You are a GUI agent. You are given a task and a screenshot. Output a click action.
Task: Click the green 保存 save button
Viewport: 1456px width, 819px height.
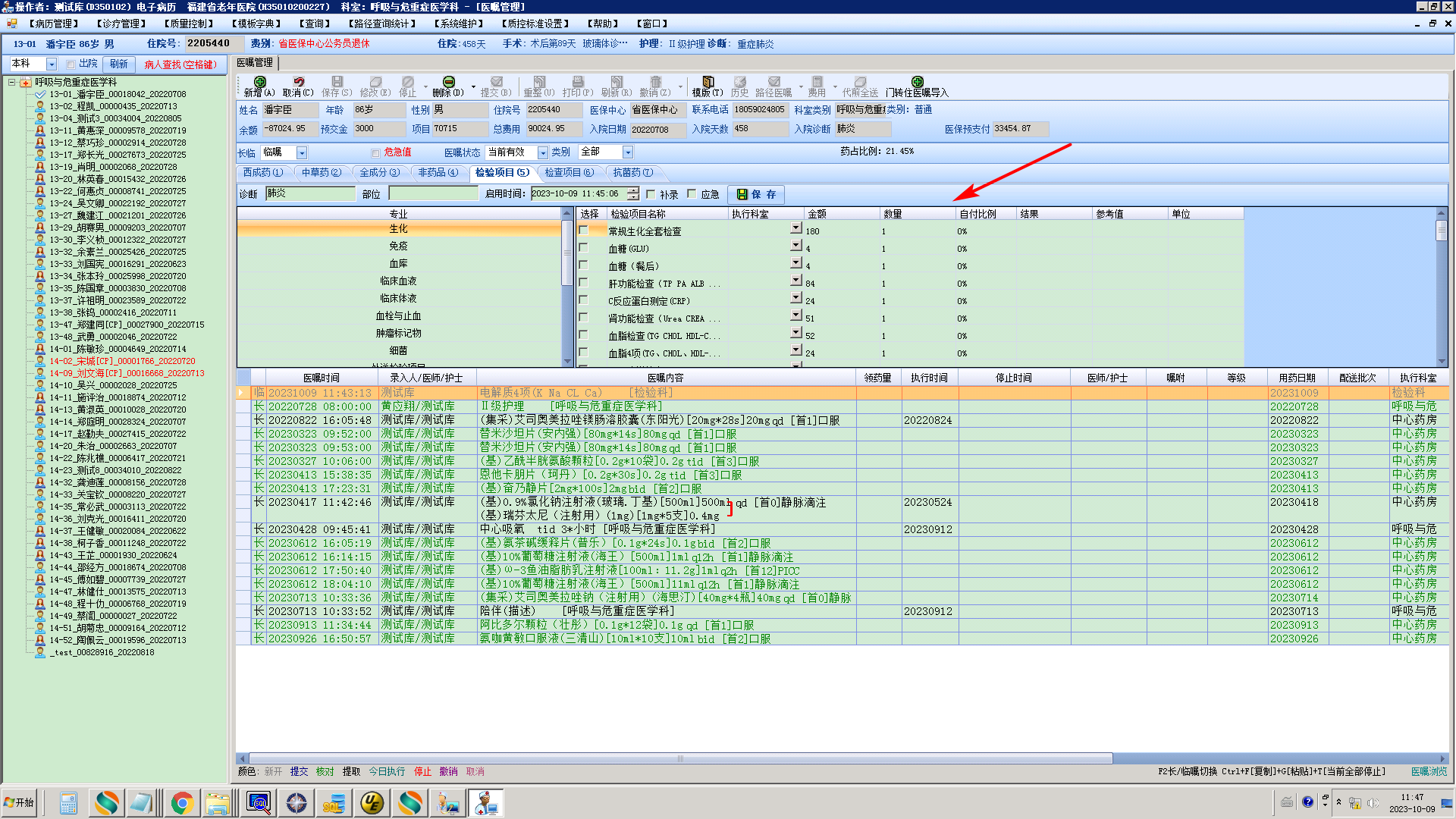tap(756, 194)
